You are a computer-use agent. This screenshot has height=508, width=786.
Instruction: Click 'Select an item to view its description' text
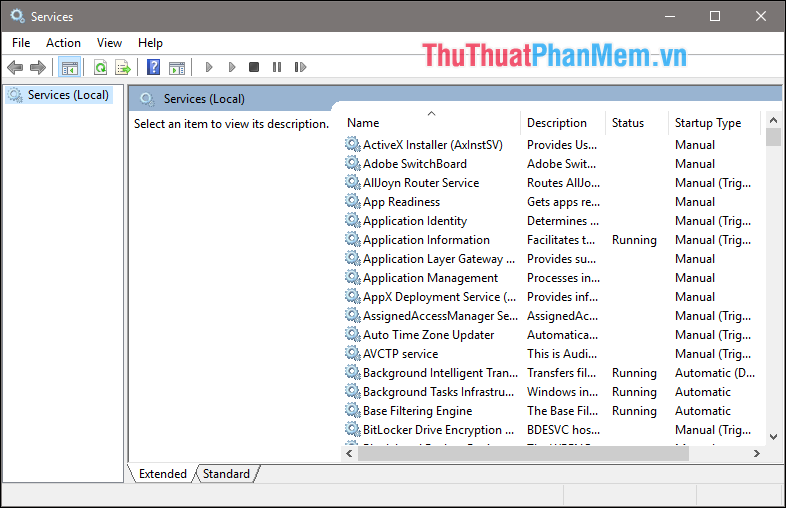[231, 124]
